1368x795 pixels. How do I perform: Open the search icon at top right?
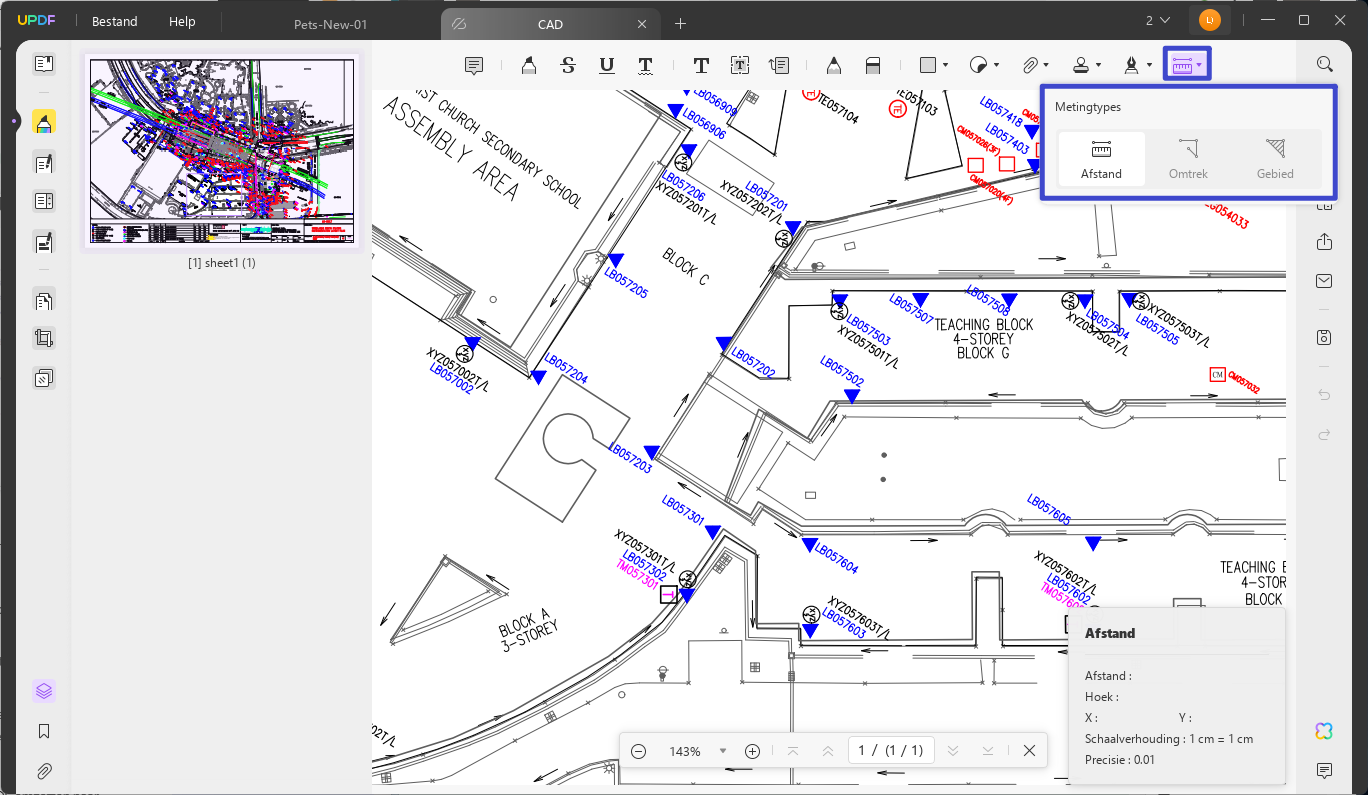1325,64
